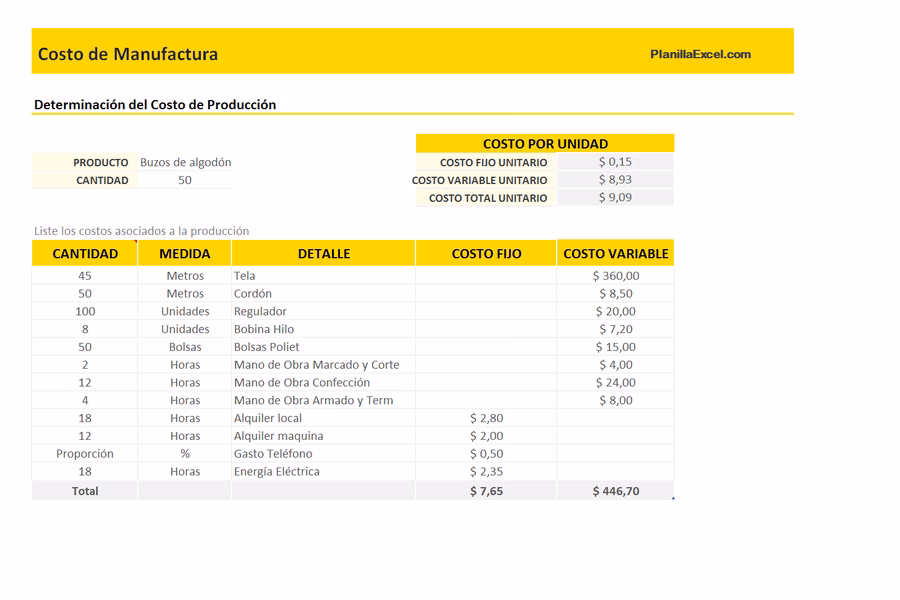Click the COSTO FIJO UNITARIO value $ 0,15
This screenshot has height=600, width=900.
(615, 162)
